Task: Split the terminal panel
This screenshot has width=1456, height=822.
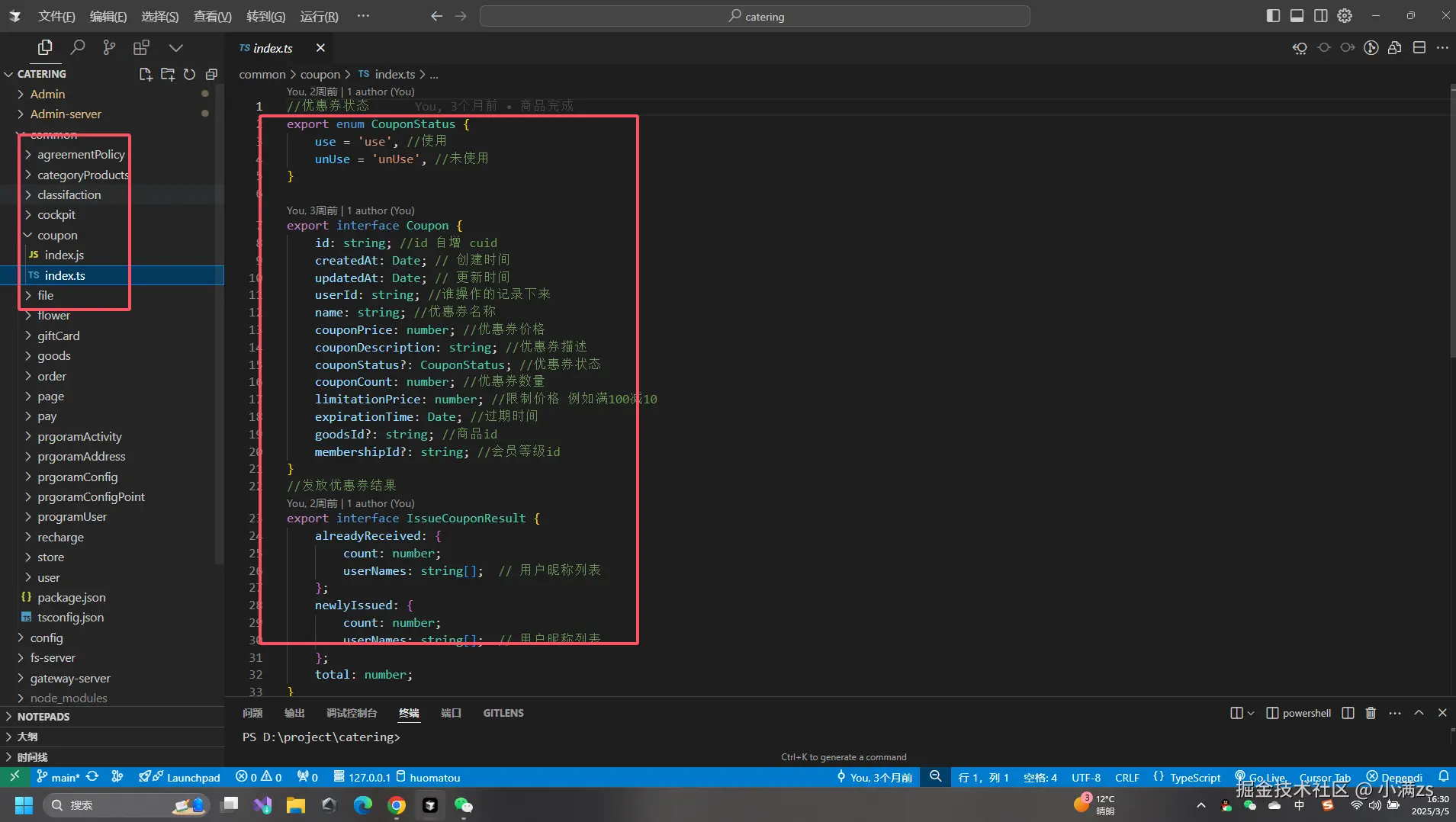Action: point(1348,713)
